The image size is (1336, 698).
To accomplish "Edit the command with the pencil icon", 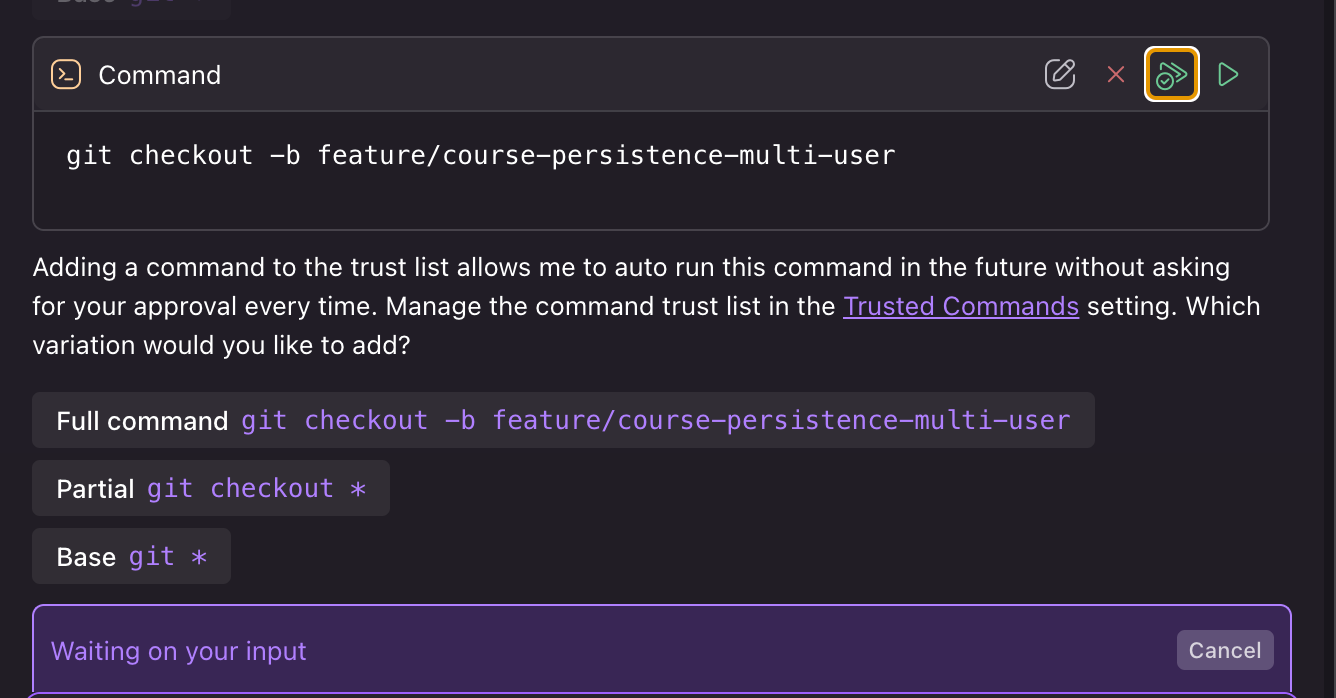I will (1060, 74).
